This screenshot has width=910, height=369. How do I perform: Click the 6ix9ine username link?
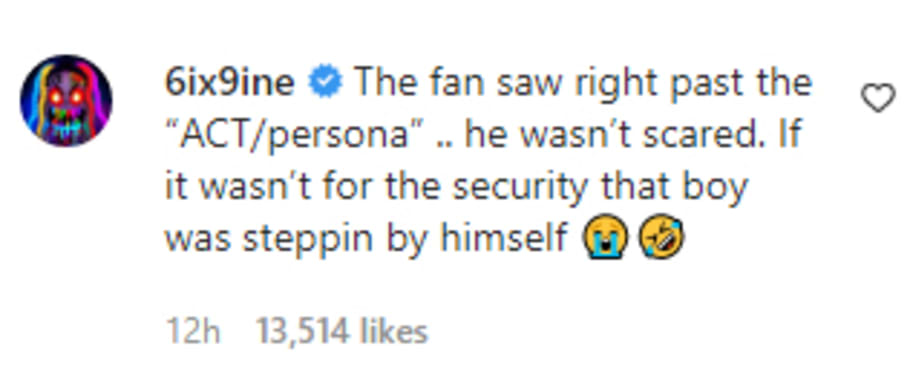(x=230, y=83)
